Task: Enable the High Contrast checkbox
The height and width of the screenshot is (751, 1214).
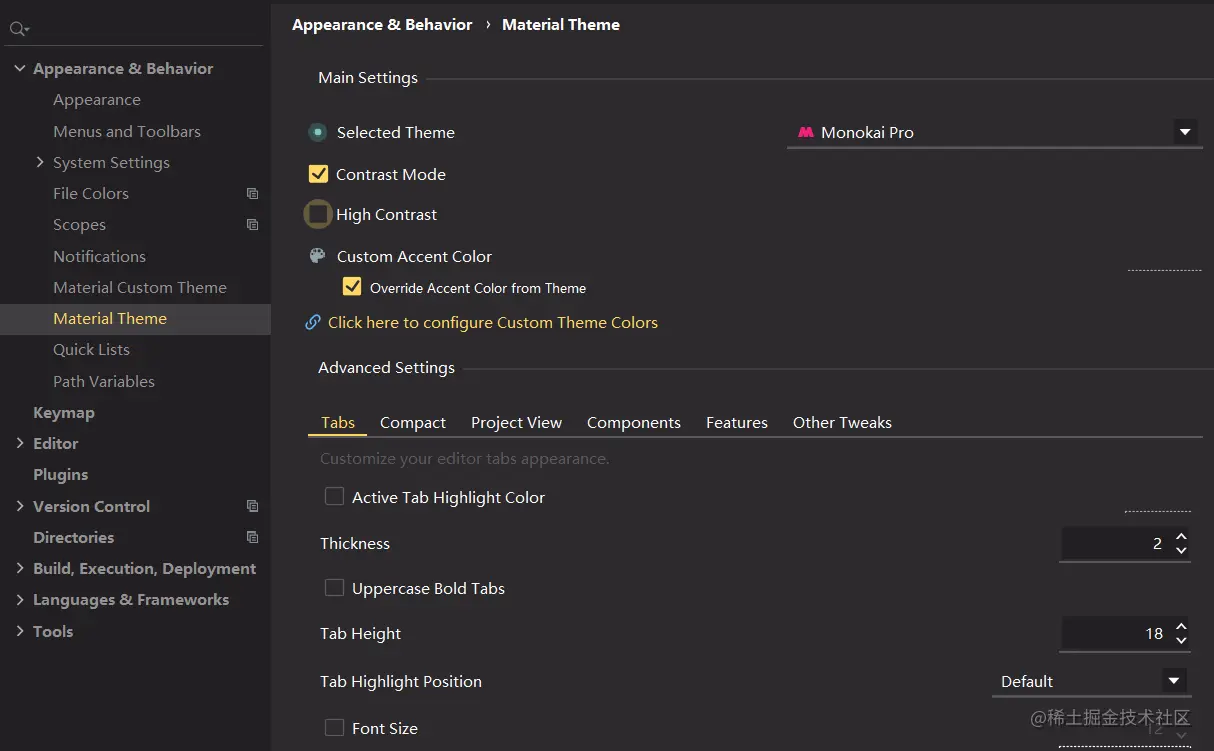Action: point(318,214)
